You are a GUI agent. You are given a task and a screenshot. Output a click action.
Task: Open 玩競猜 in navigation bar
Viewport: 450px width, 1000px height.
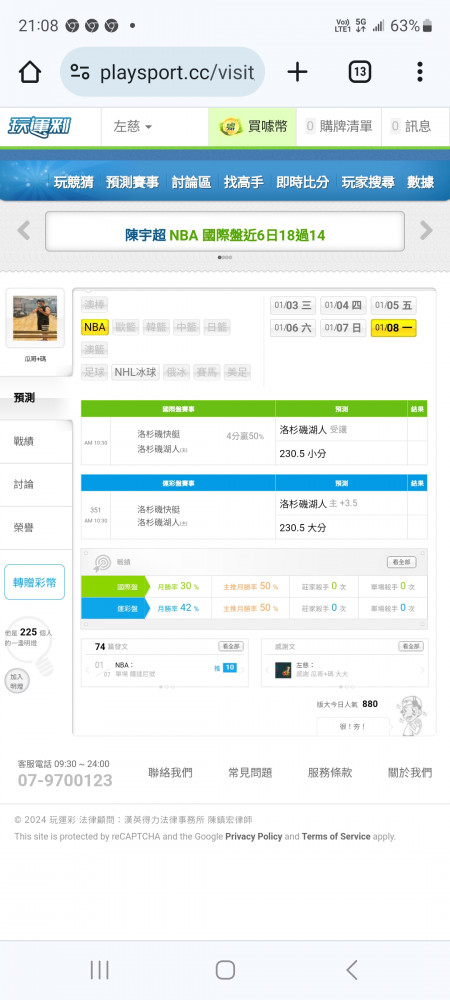[73, 182]
